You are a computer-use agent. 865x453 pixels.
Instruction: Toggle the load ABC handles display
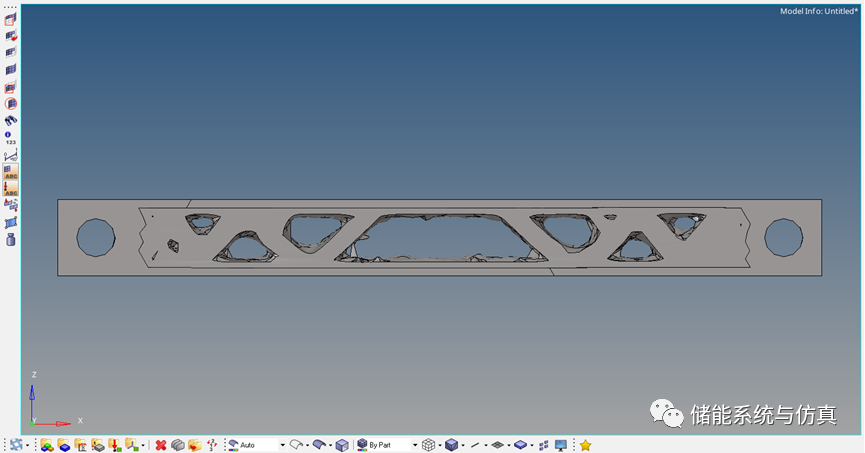10,188
